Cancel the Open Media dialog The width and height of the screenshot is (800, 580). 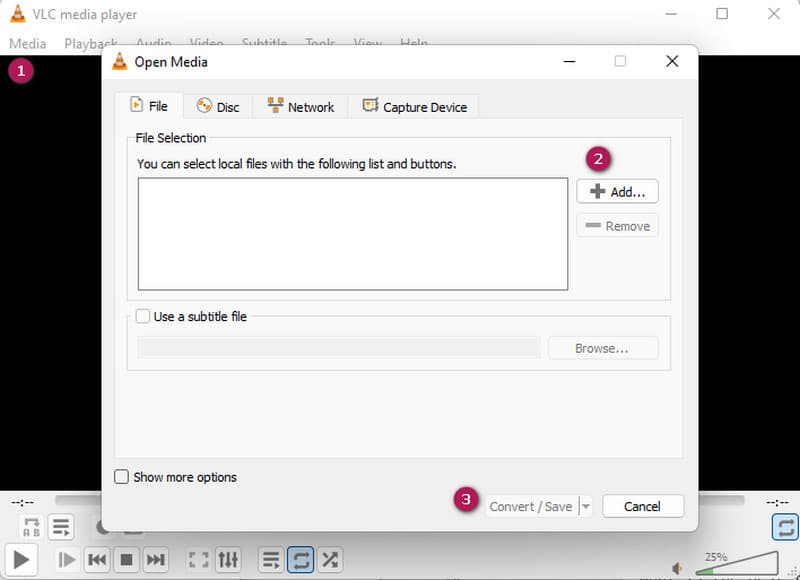coord(643,506)
